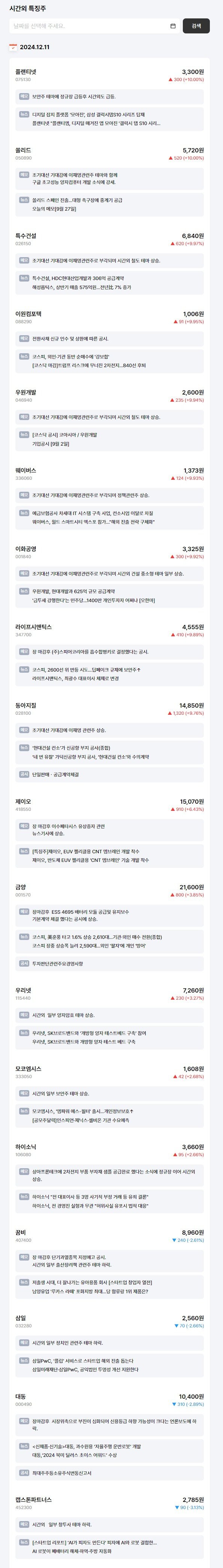Click the 메모 badge under 플랜티넷
The width and height of the screenshot is (223, 1568).
(24, 96)
